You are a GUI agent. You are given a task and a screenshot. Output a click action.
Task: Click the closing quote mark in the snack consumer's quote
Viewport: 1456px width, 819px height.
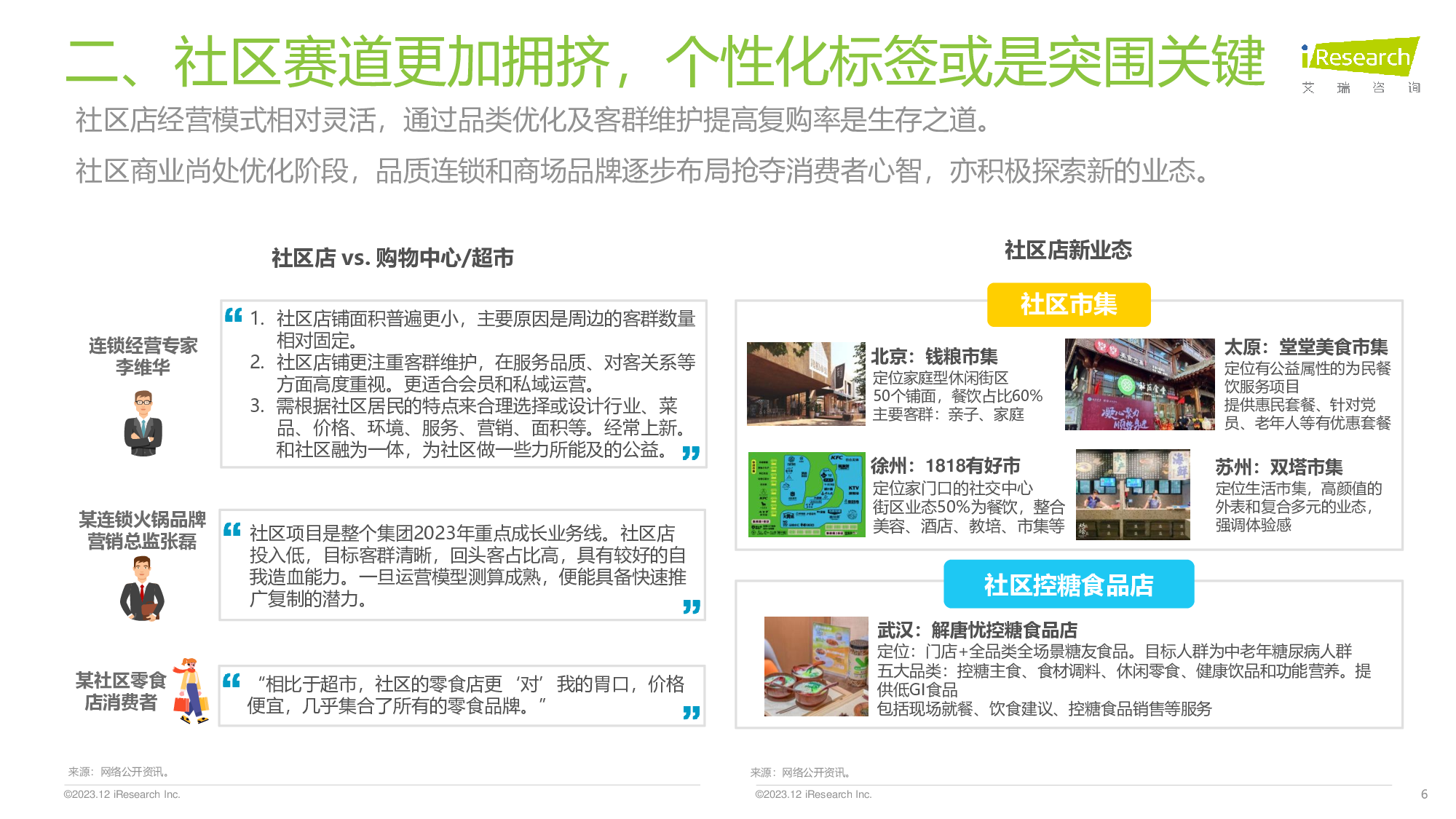pos(691,712)
